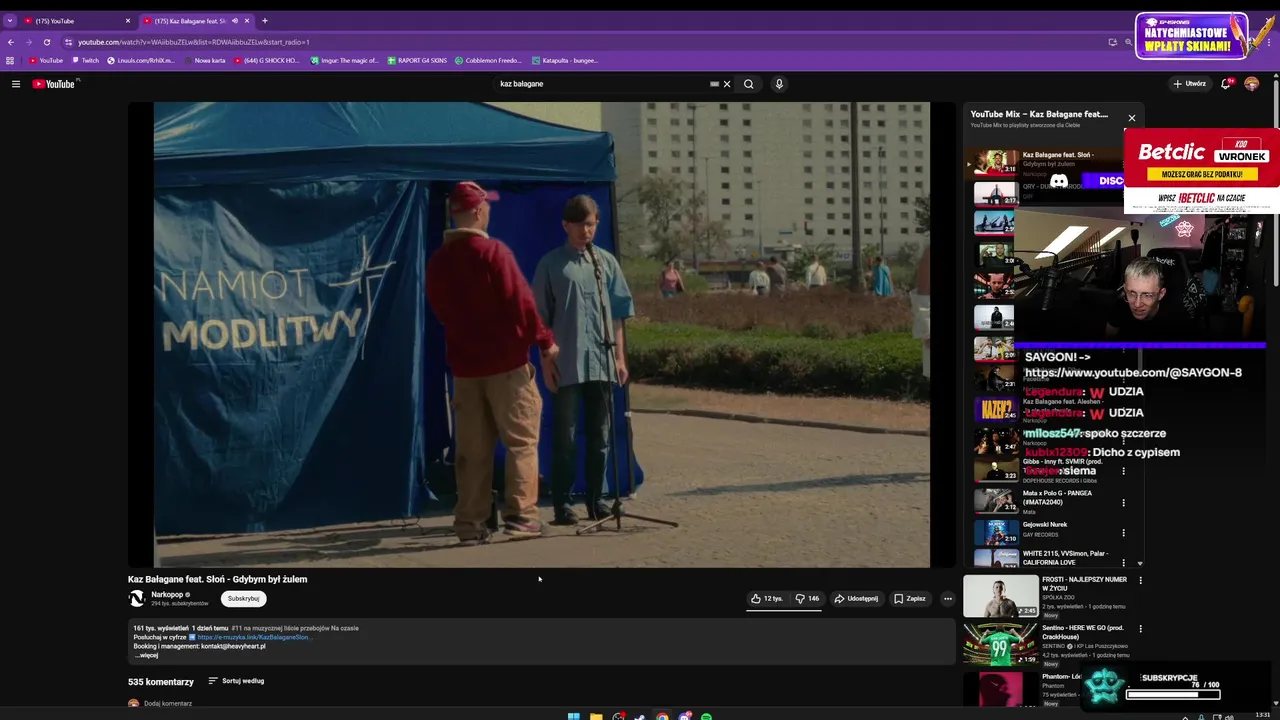Like the video with thumbs up
1280x720 pixels.
767,598
